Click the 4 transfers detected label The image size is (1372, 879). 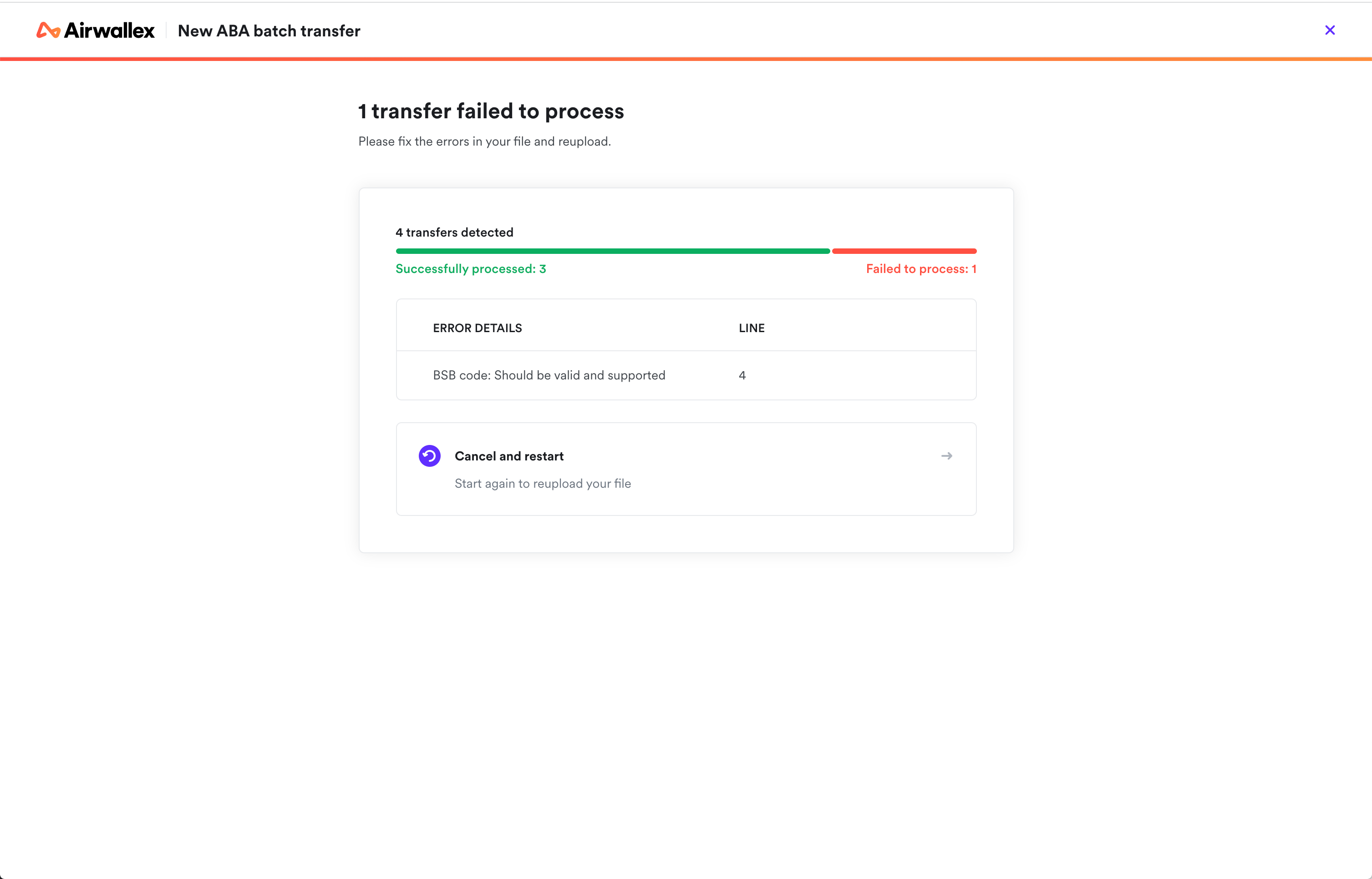coord(454,232)
